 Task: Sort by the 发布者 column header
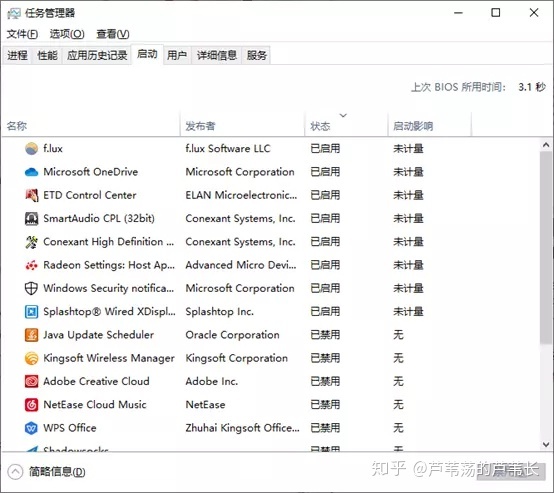[x=242, y=125]
